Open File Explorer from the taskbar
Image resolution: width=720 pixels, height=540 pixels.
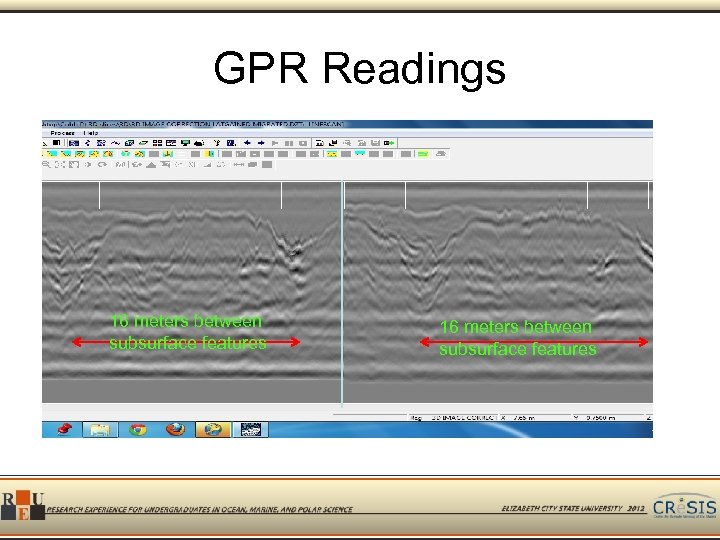[100, 429]
